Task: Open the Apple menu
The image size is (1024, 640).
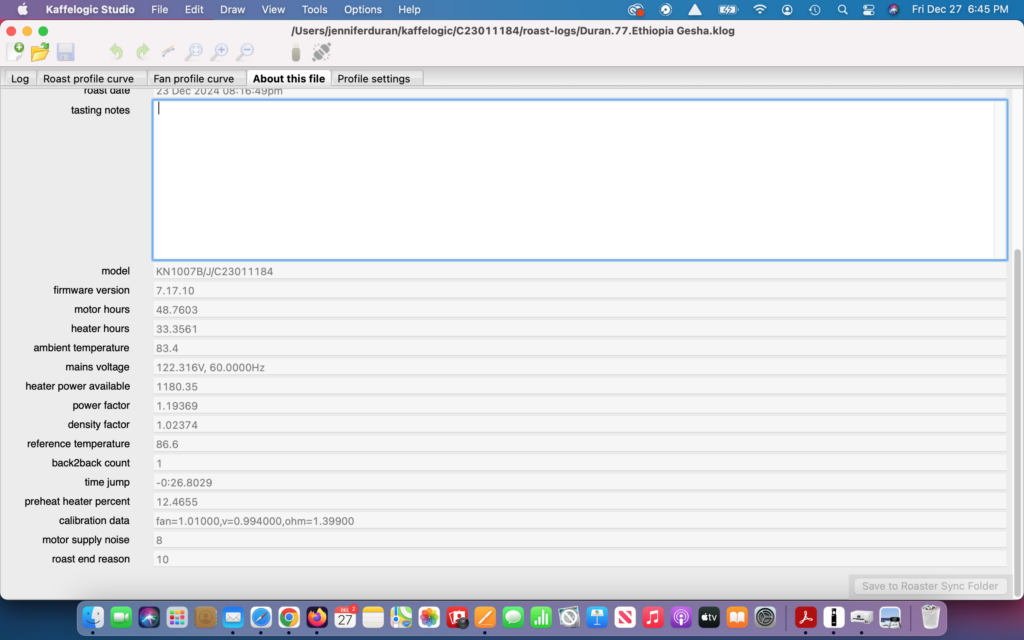Action: click(22, 10)
